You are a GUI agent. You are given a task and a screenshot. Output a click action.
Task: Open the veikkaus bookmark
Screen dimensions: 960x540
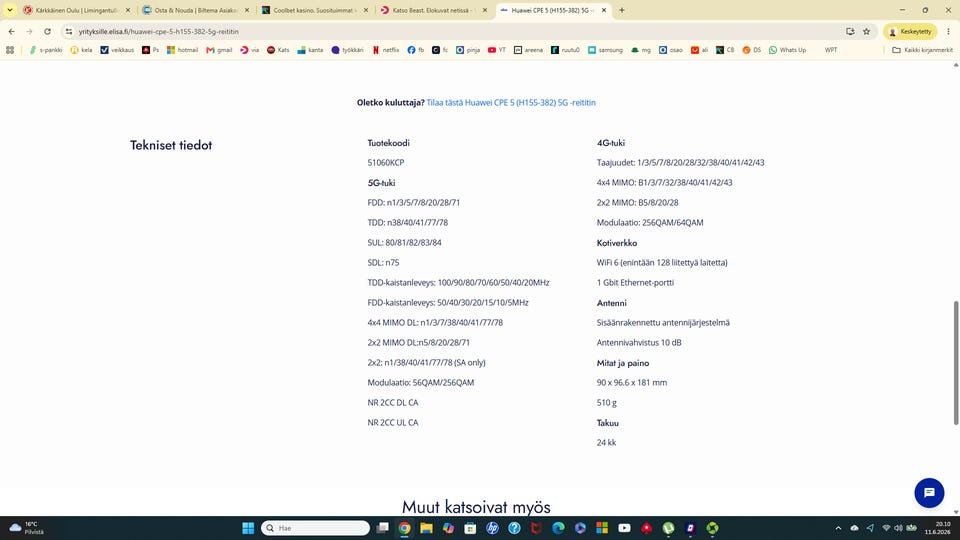click(x=117, y=50)
